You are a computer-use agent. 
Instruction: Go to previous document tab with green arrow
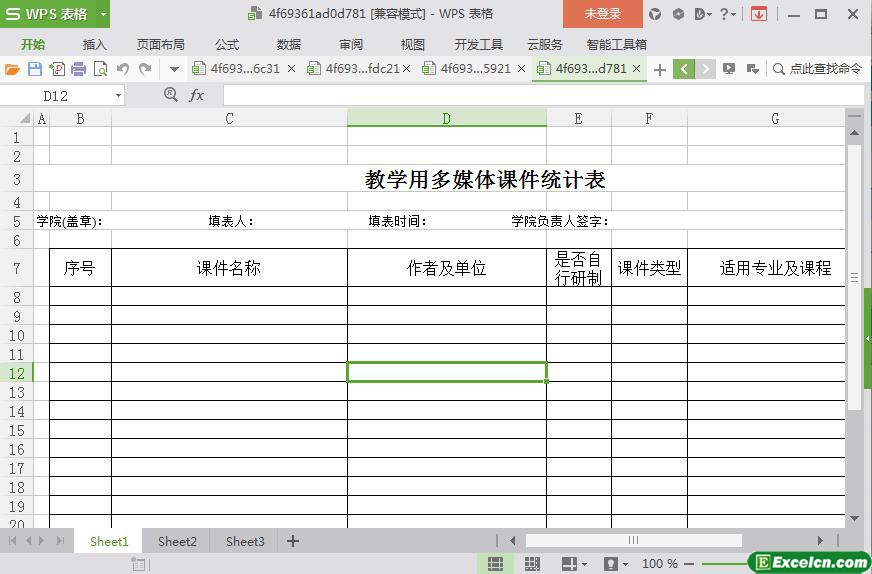coord(683,69)
